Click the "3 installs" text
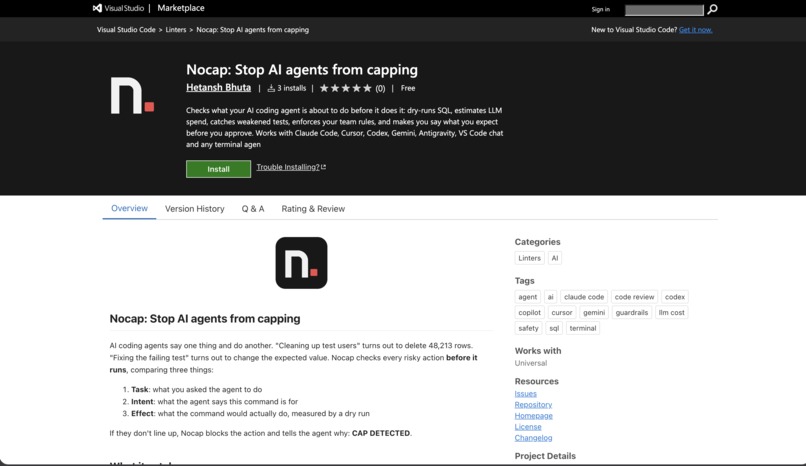The width and height of the screenshot is (806, 466). pyautogui.click(x=291, y=88)
